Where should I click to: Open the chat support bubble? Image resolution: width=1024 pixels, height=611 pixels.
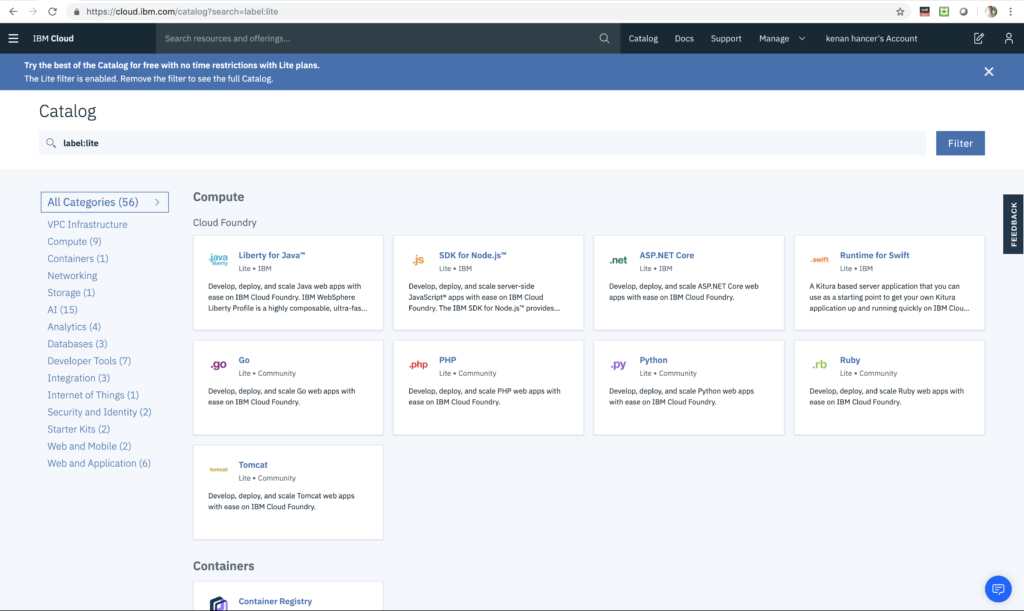(998, 589)
